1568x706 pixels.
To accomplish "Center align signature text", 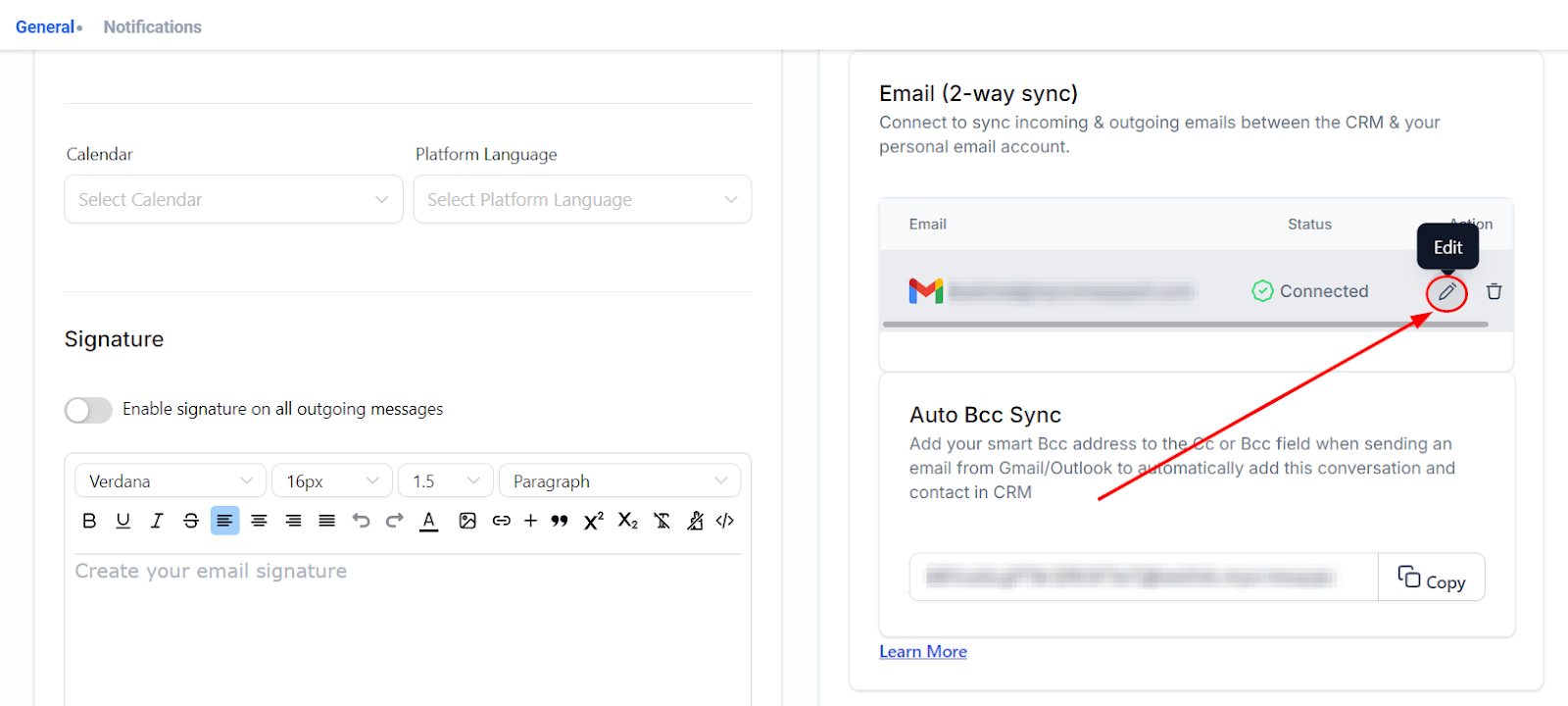I will click(259, 521).
